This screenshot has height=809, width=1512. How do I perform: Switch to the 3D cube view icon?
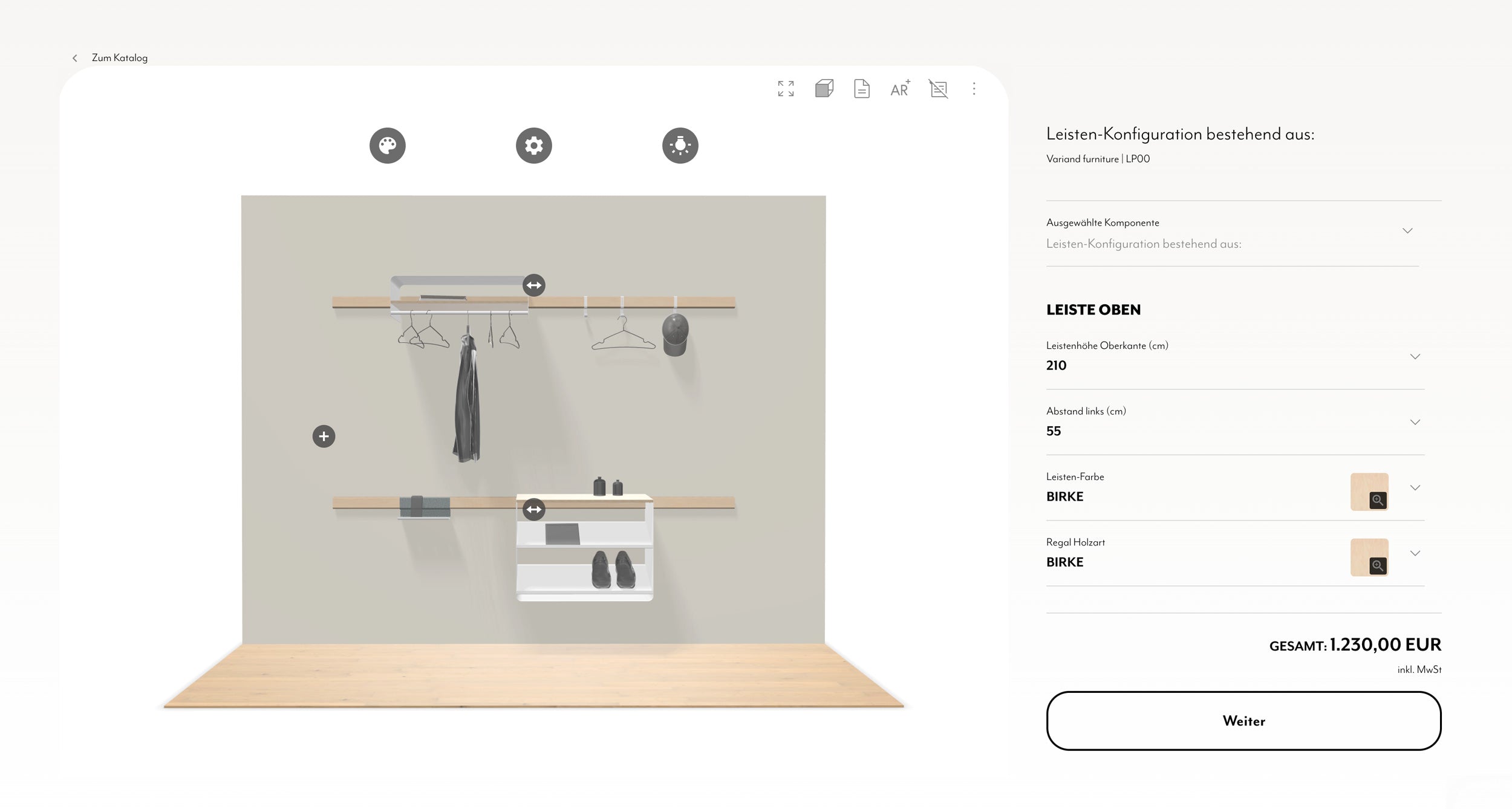pos(824,89)
